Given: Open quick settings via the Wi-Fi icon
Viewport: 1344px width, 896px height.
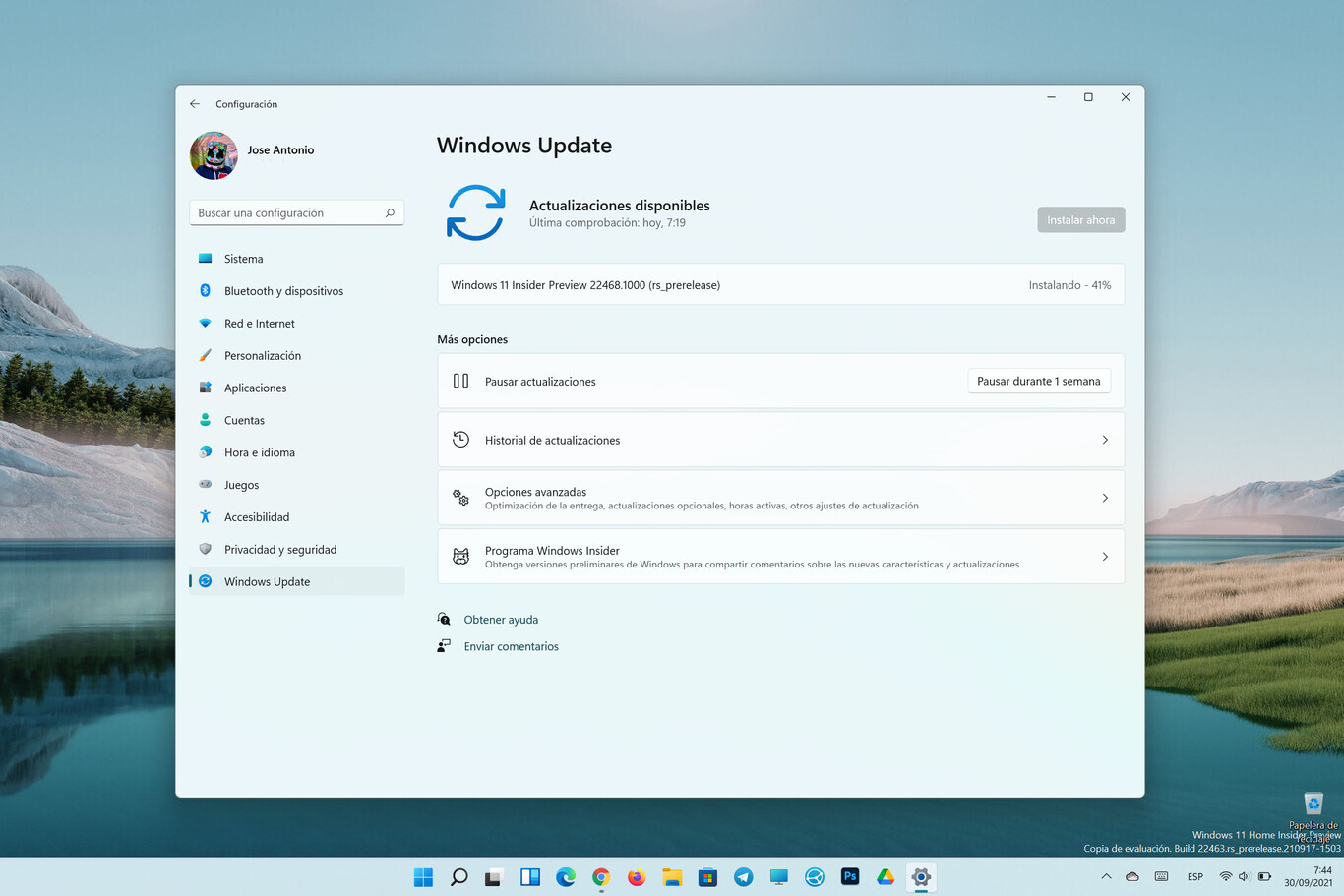Looking at the screenshot, I should pos(1225,876).
